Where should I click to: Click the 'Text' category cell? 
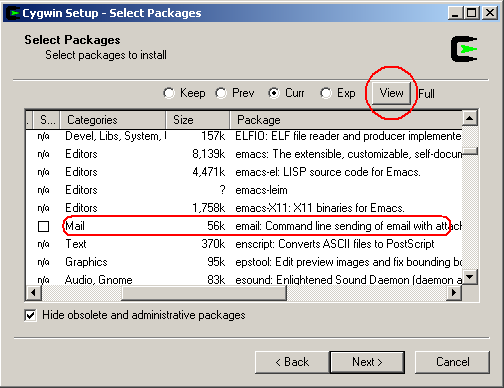coord(76,244)
